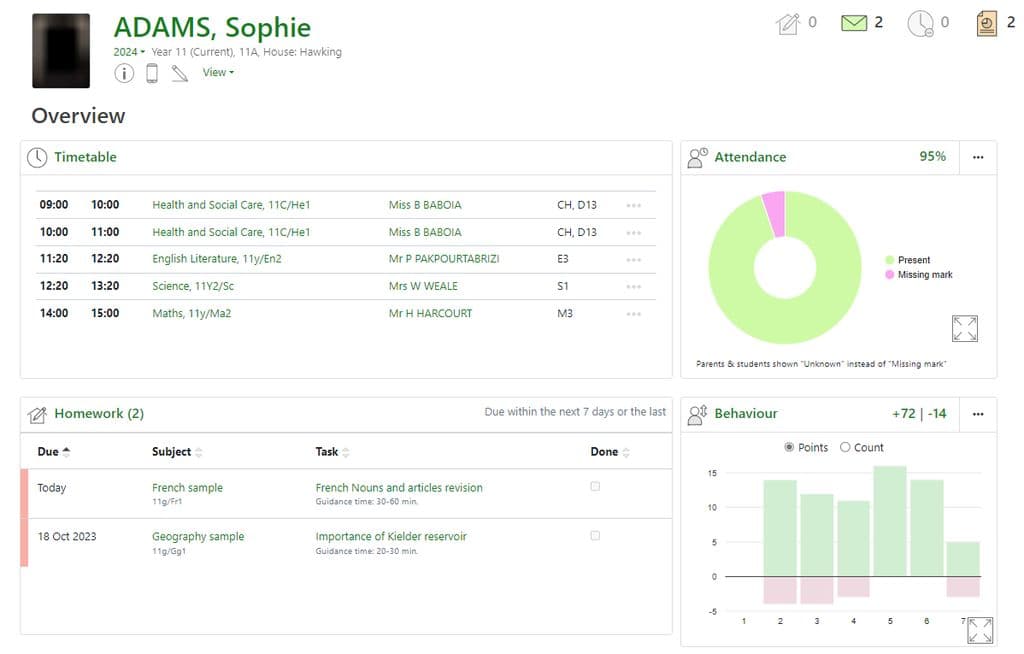The height and width of the screenshot is (654, 1024).
Task: Click the student info icon under the name
Action: [x=124, y=73]
